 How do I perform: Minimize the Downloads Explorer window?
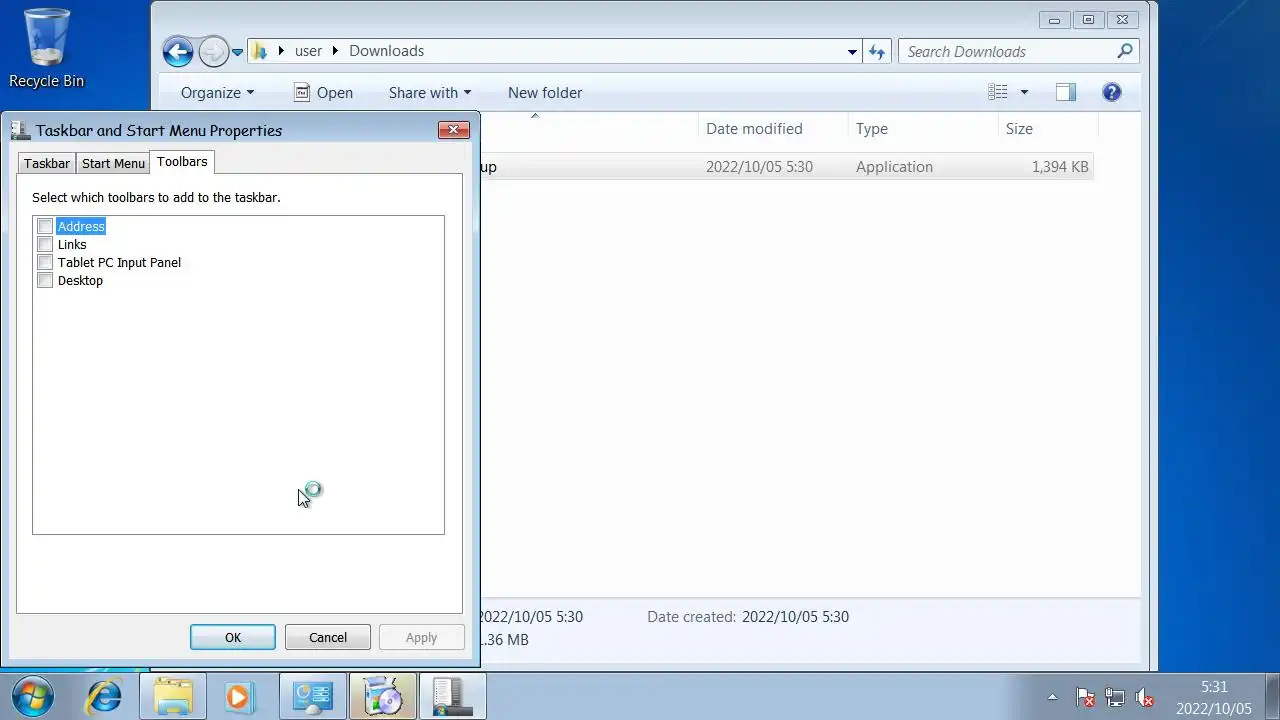tap(1054, 20)
